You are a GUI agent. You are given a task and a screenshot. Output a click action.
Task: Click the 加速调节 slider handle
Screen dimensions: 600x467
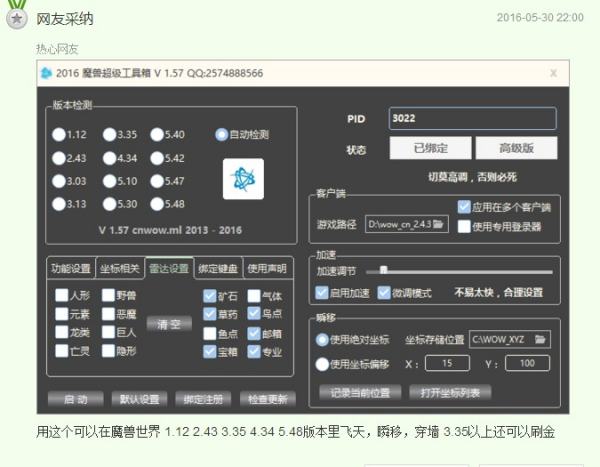coord(383,270)
